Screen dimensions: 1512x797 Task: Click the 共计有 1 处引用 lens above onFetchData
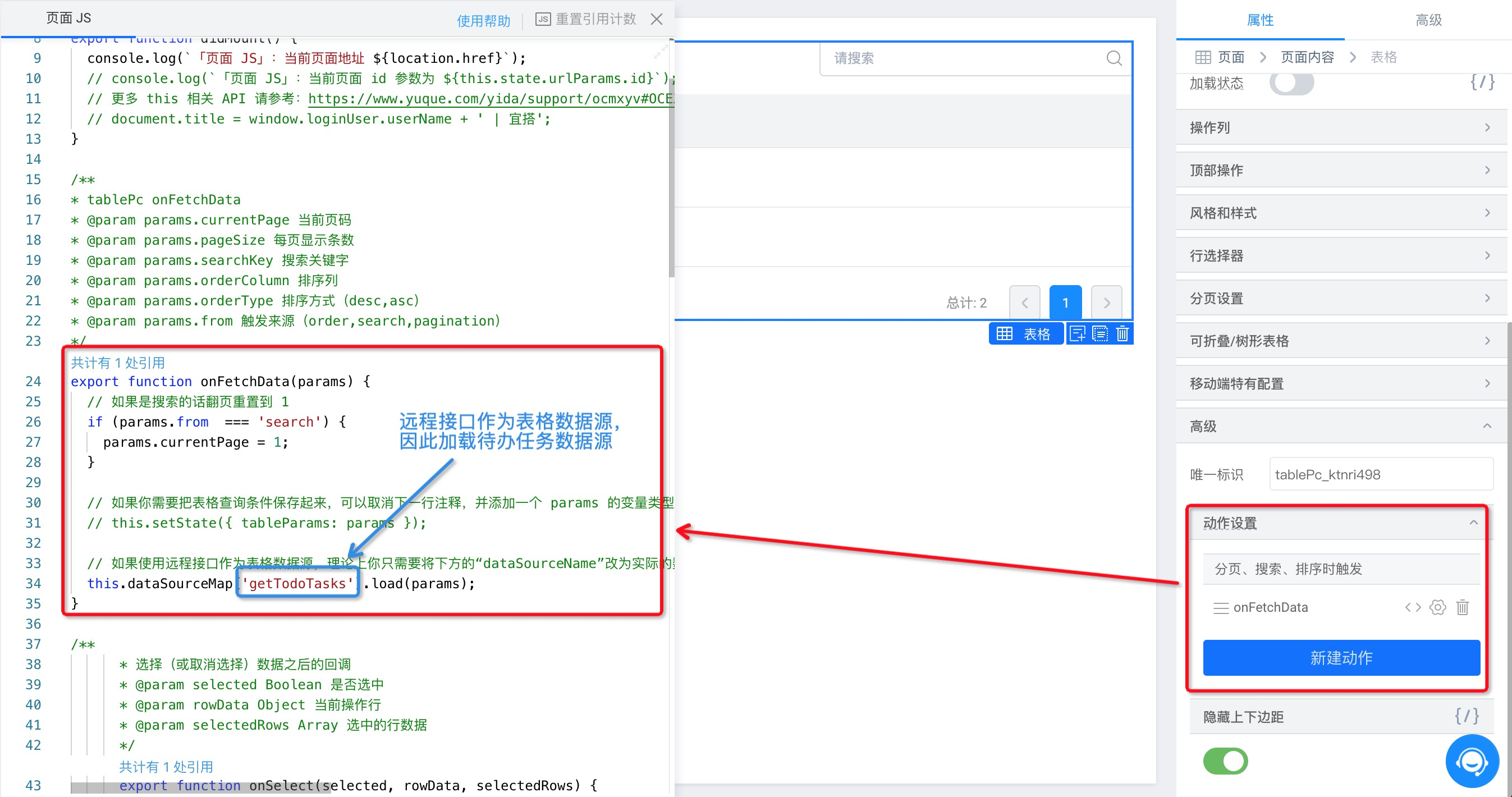click(x=118, y=363)
